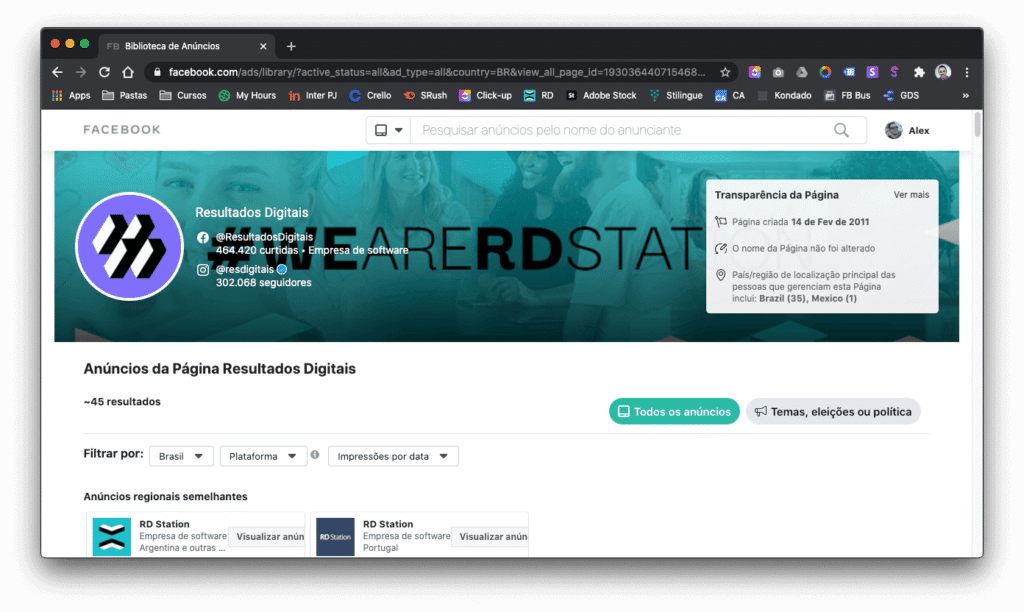The height and width of the screenshot is (612, 1024).
Task: Open the CA bookmark
Action: 730,95
